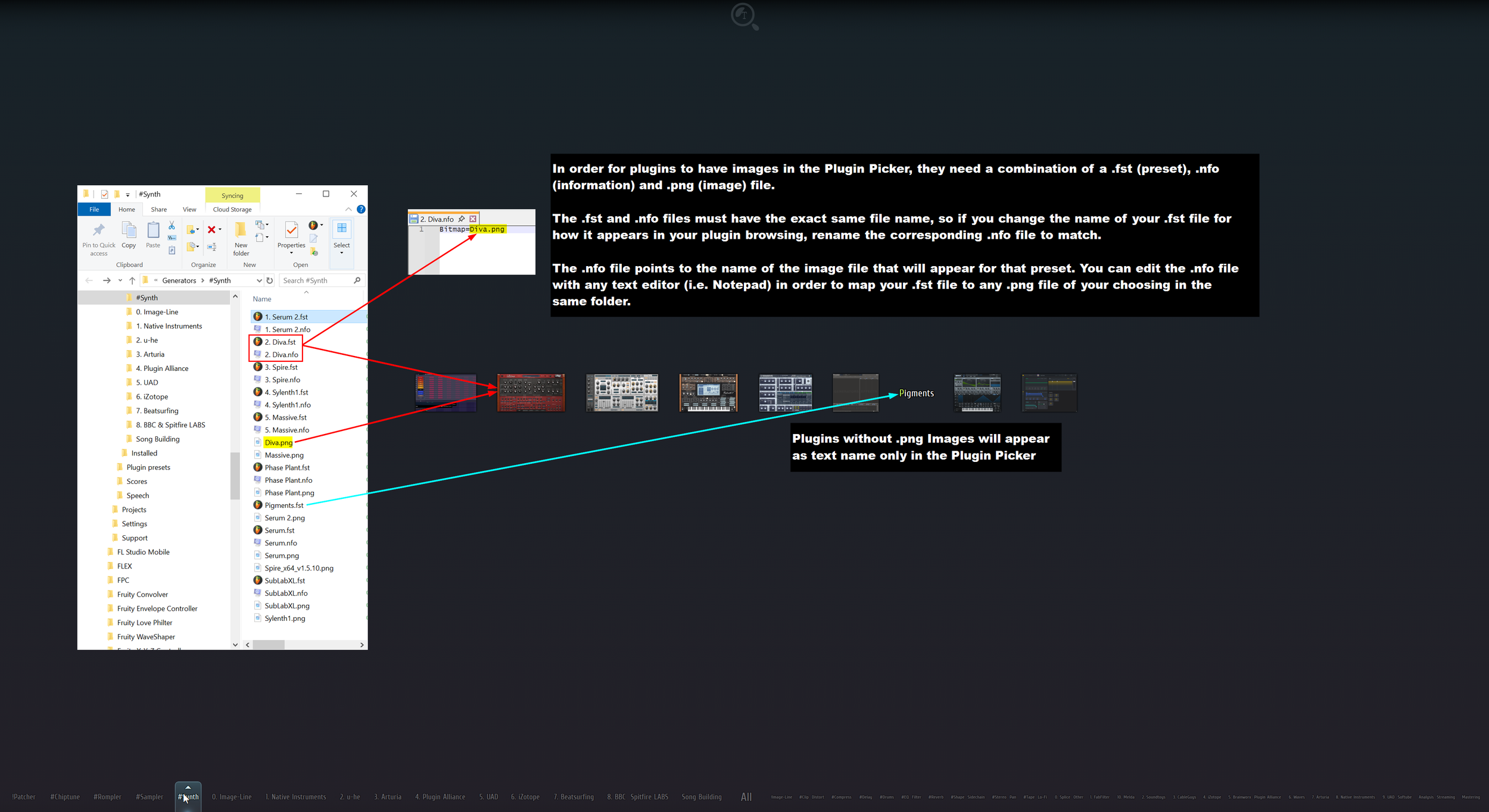Click the New folder icon
This screenshot has width=1489, height=812.
pyautogui.click(x=241, y=230)
